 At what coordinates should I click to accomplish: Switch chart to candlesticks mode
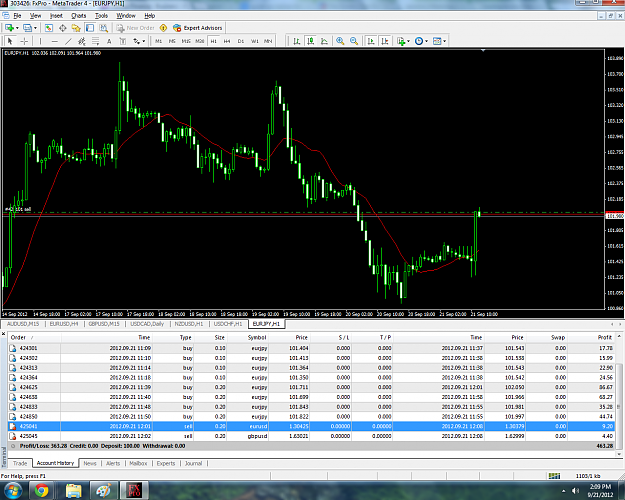pos(311,41)
